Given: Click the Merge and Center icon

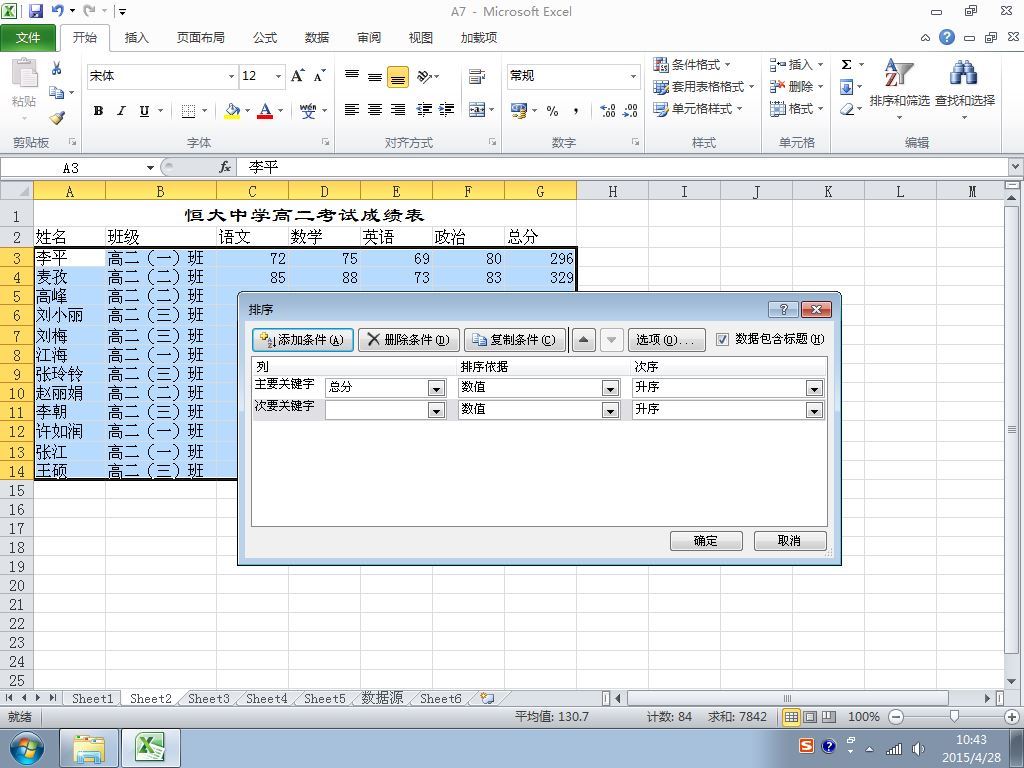Looking at the screenshot, I should coord(477,110).
